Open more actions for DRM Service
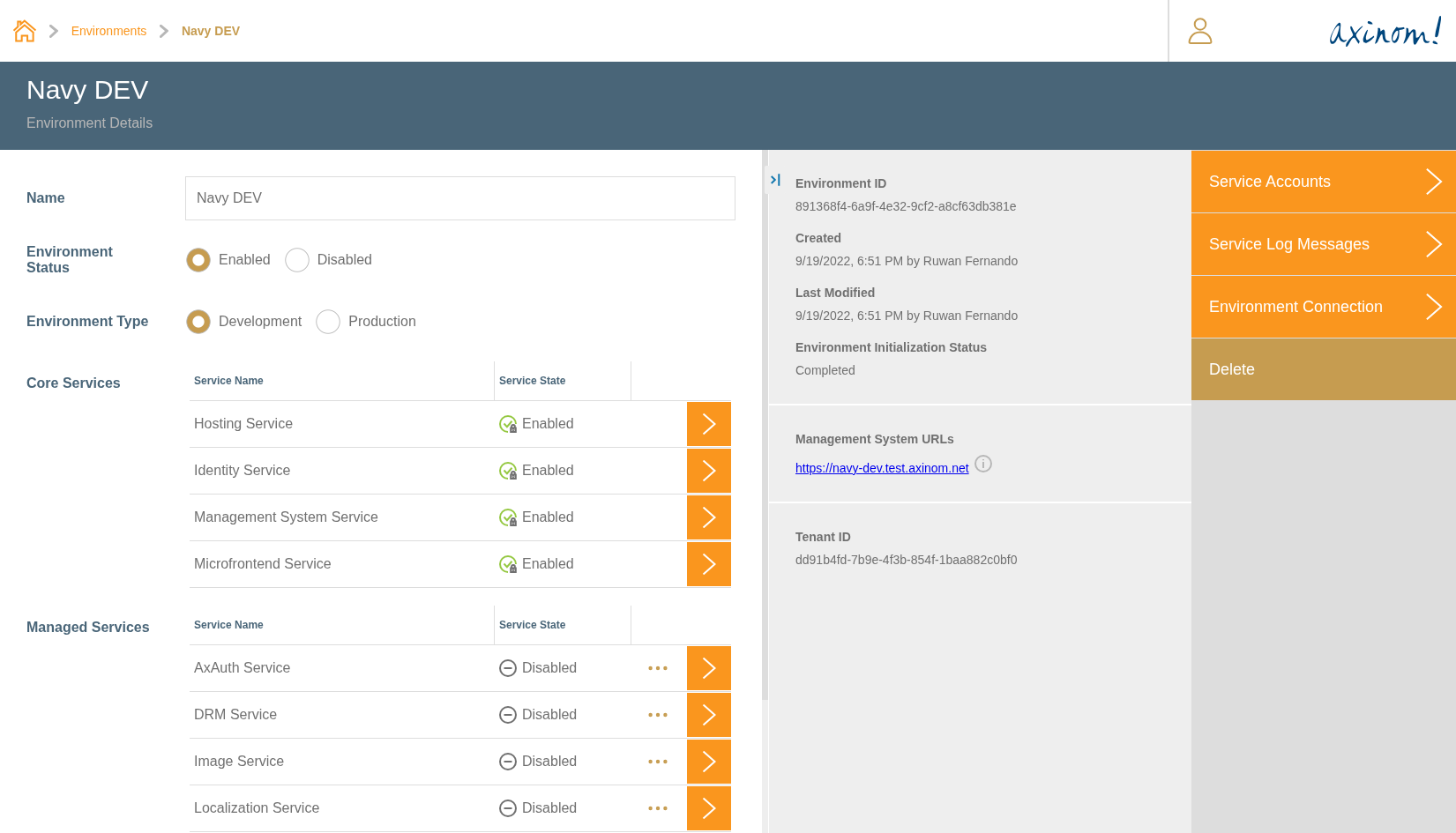Screen dimensions: 1456x833 658,715
